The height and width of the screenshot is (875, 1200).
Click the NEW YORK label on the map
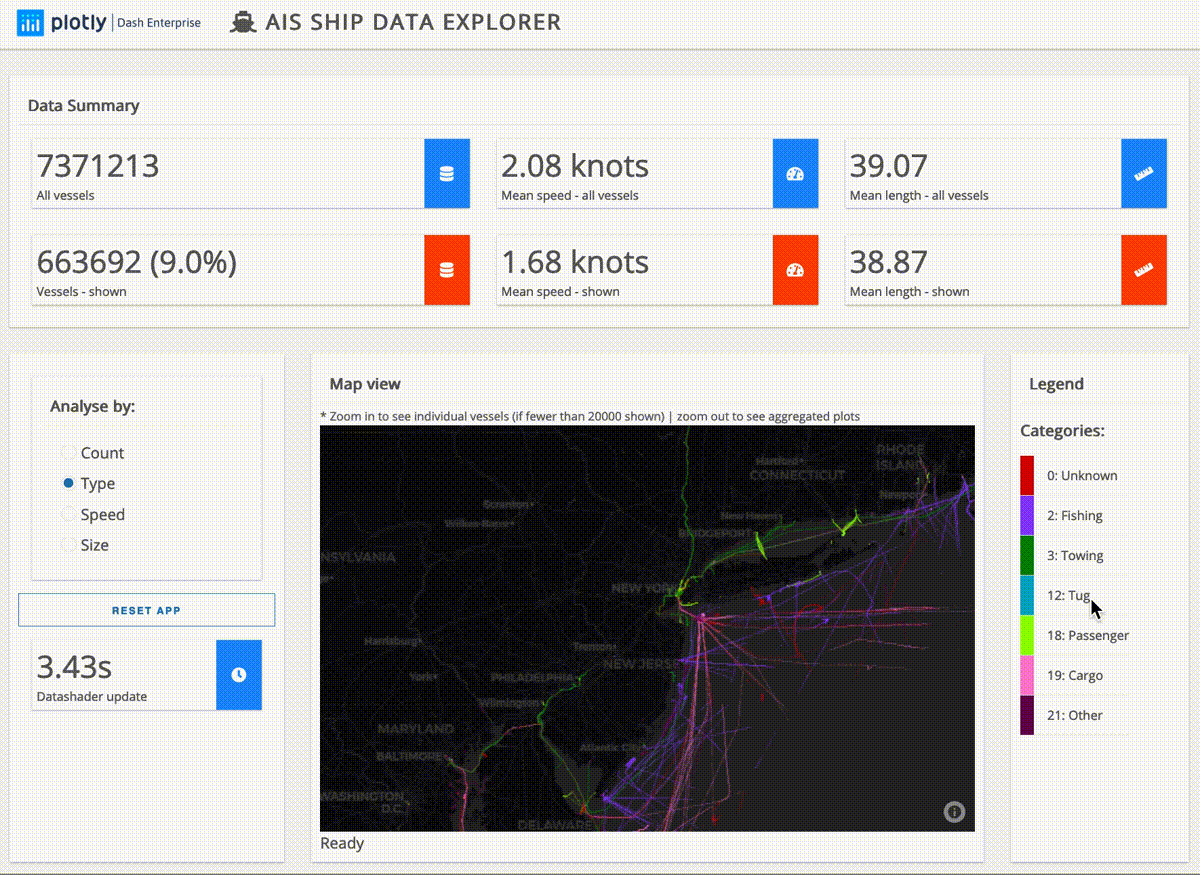click(645, 588)
